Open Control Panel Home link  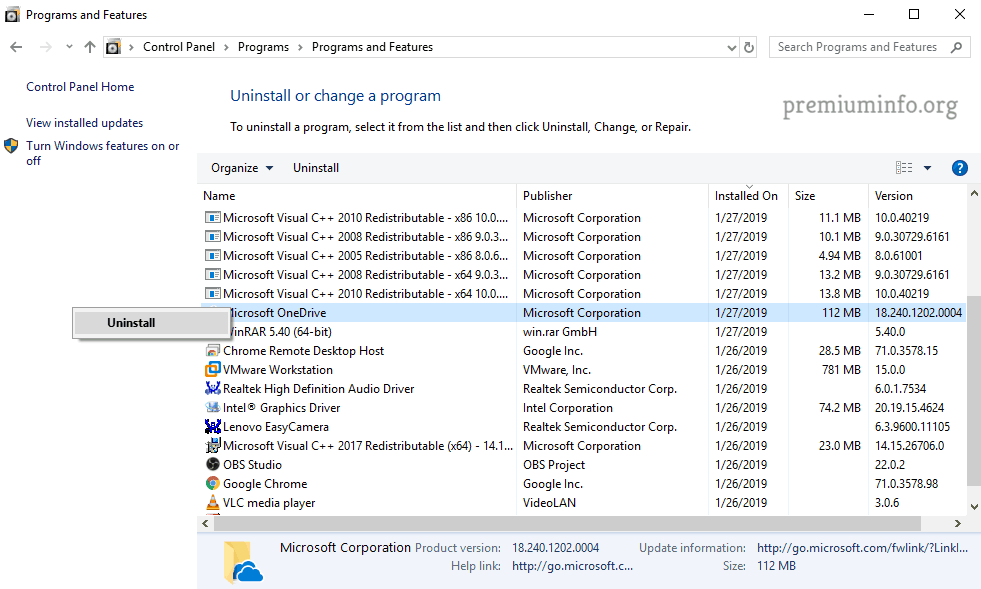click(x=80, y=87)
